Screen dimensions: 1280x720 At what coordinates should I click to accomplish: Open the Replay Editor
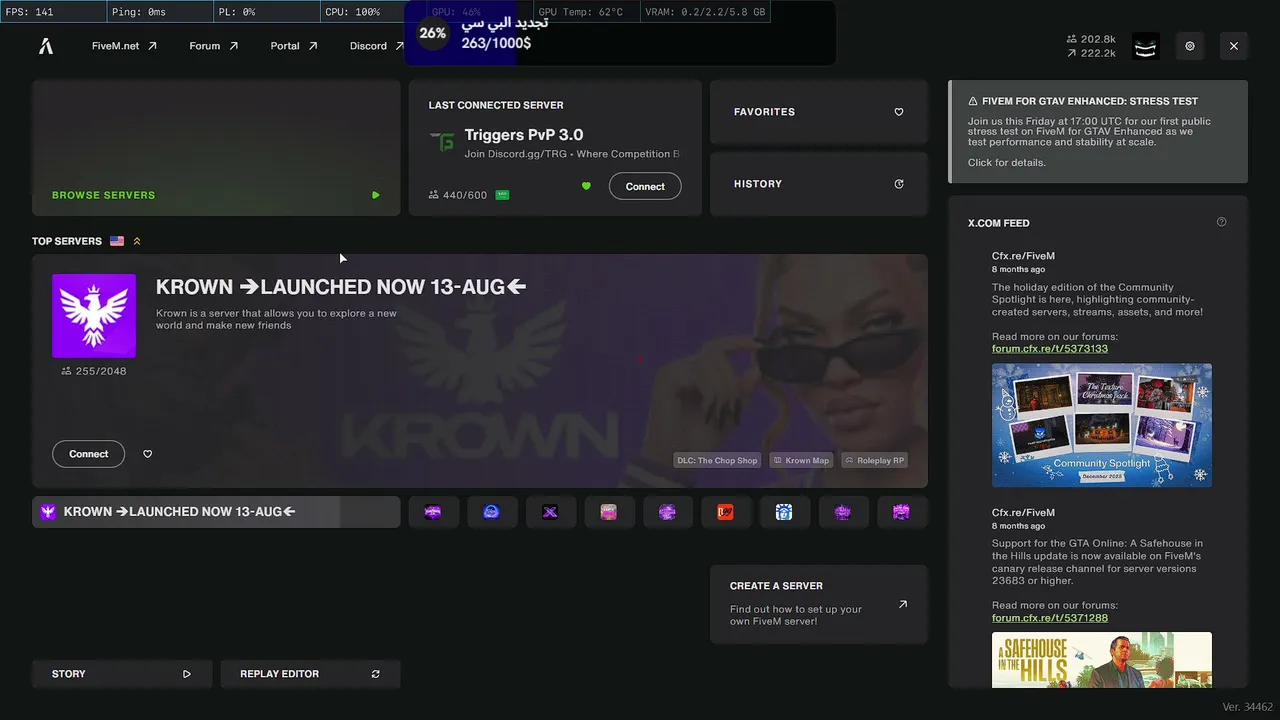pos(310,674)
